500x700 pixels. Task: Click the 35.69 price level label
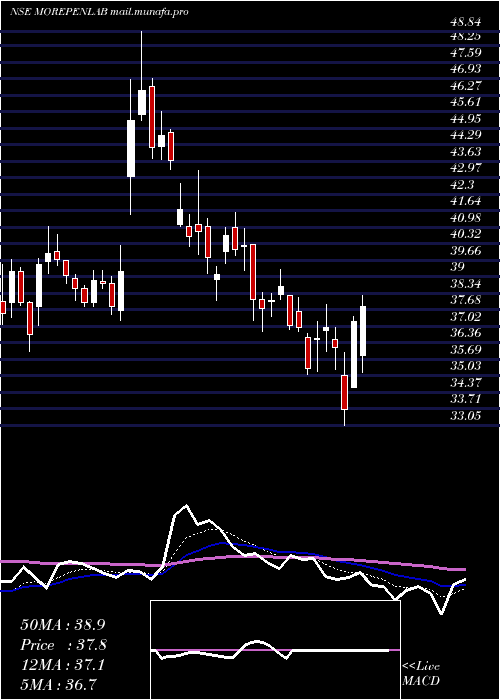(x=465, y=349)
